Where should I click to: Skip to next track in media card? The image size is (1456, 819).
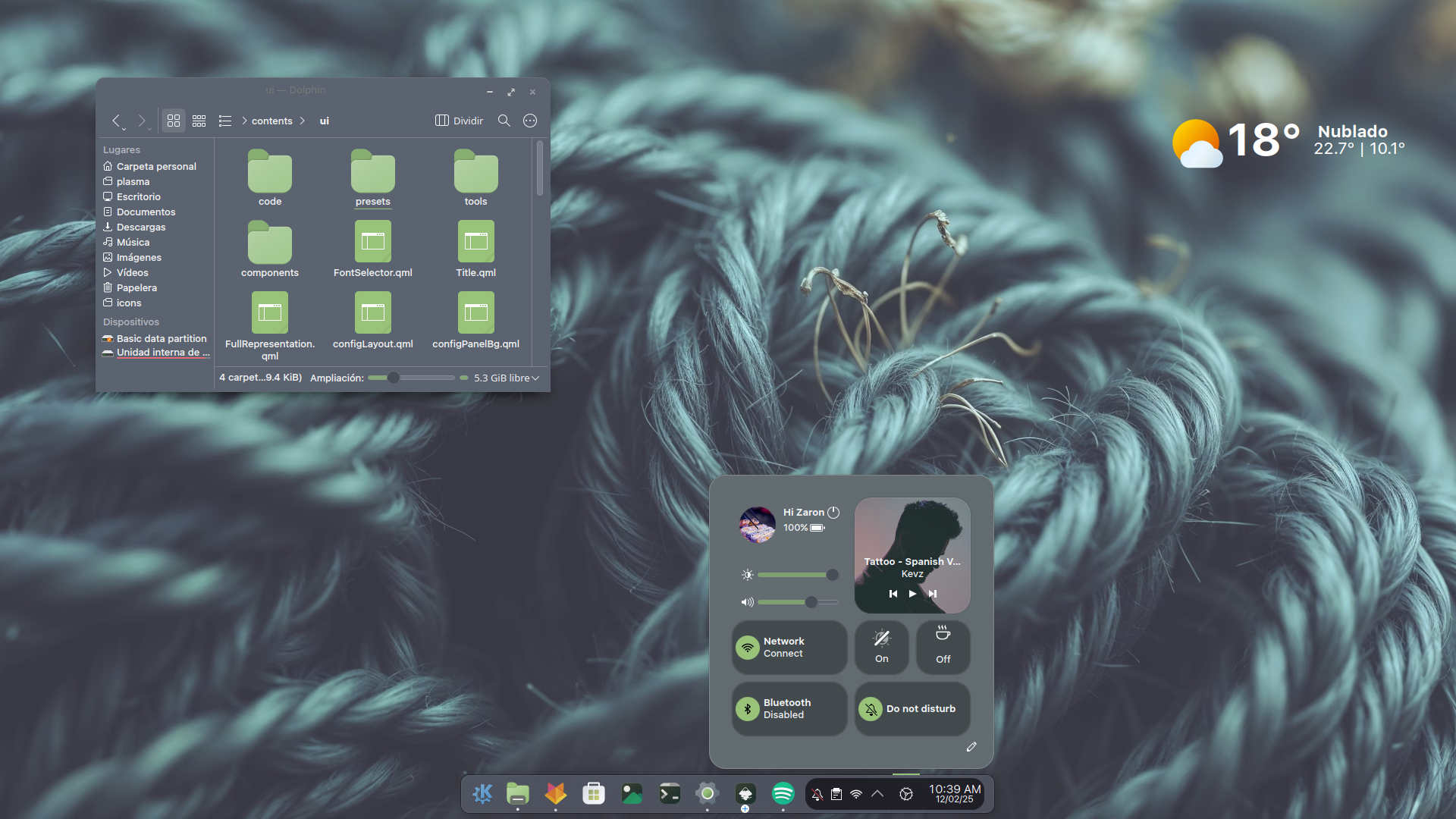click(x=933, y=594)
